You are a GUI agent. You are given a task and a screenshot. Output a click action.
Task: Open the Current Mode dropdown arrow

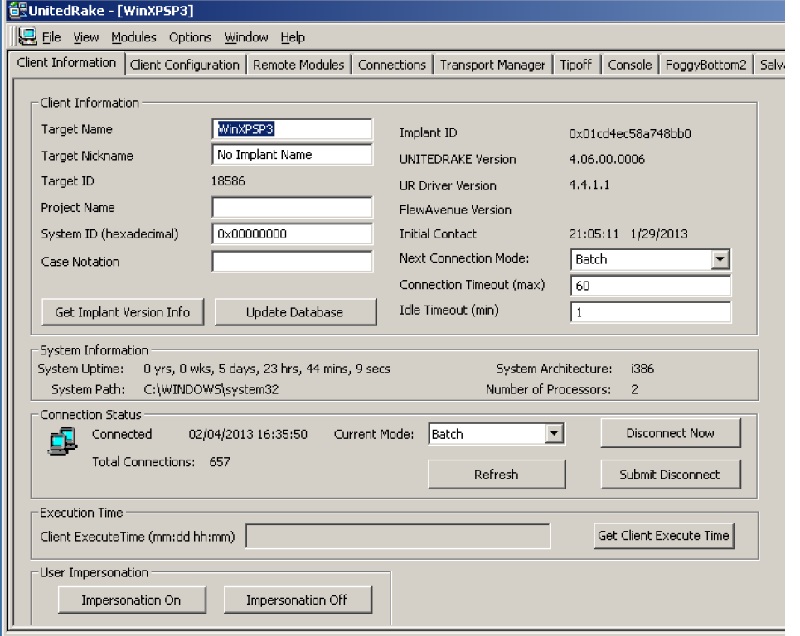point(555,434)
